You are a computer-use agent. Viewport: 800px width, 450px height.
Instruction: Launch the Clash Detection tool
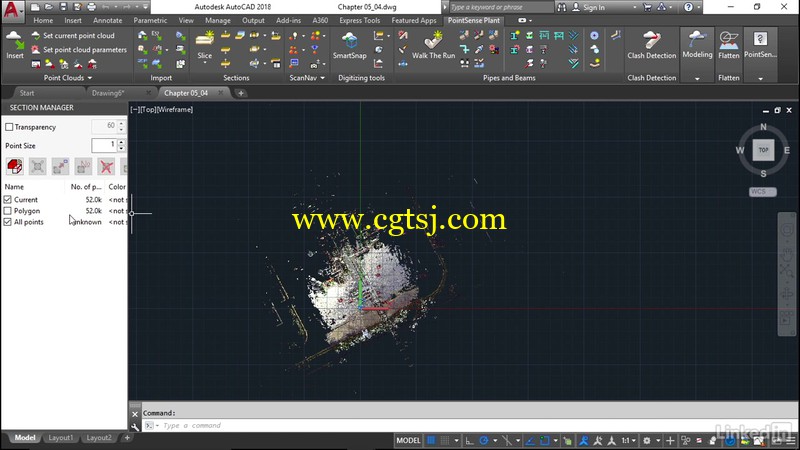pos(652,45)
